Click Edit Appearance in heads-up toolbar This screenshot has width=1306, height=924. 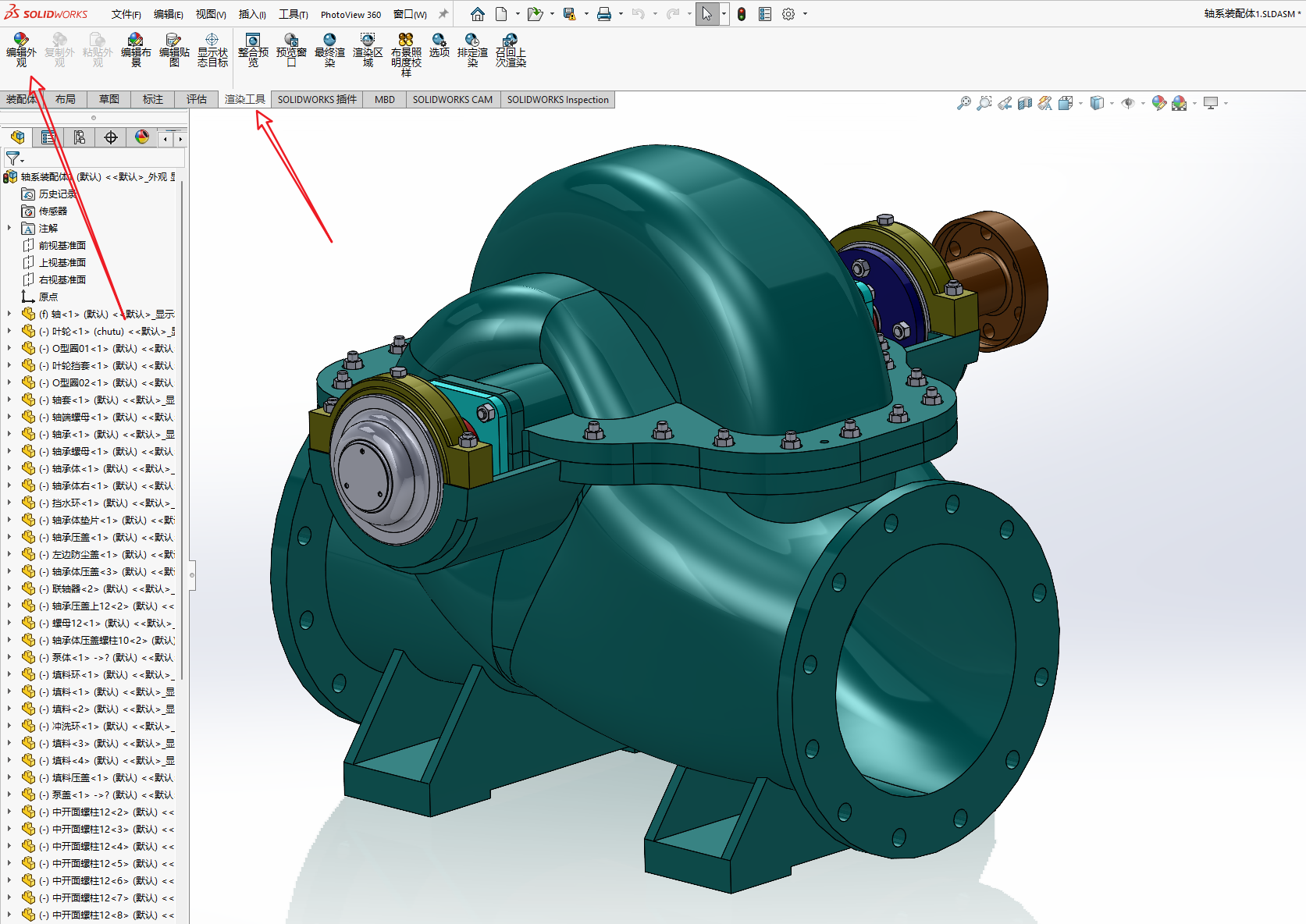(1159, 103)
